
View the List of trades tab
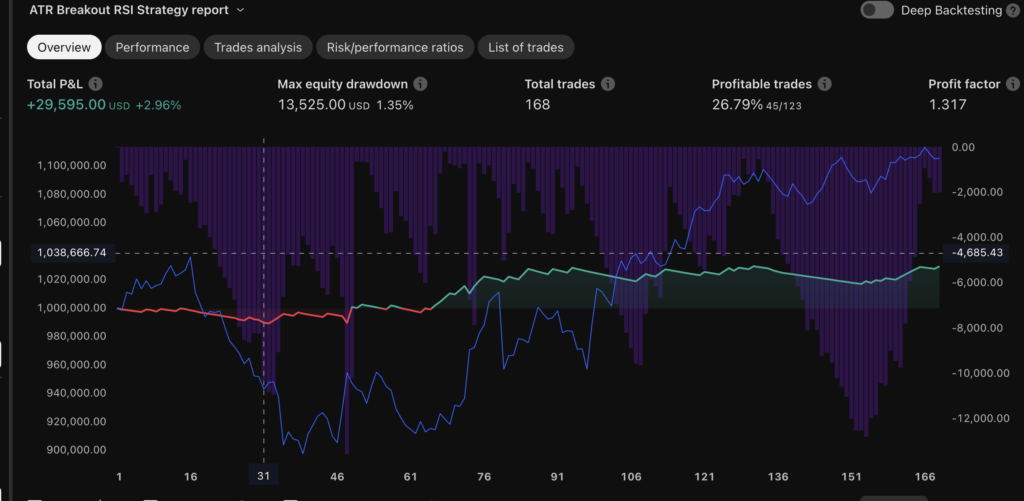[526, 47]
